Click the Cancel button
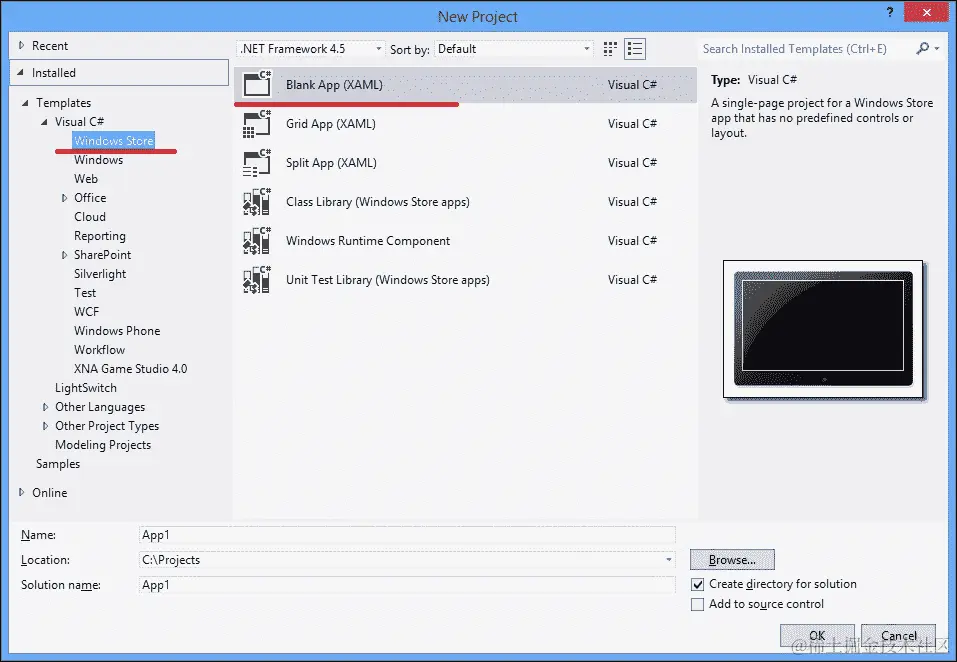Viewport: 957px width, 662px height. (x=898, y=635)
